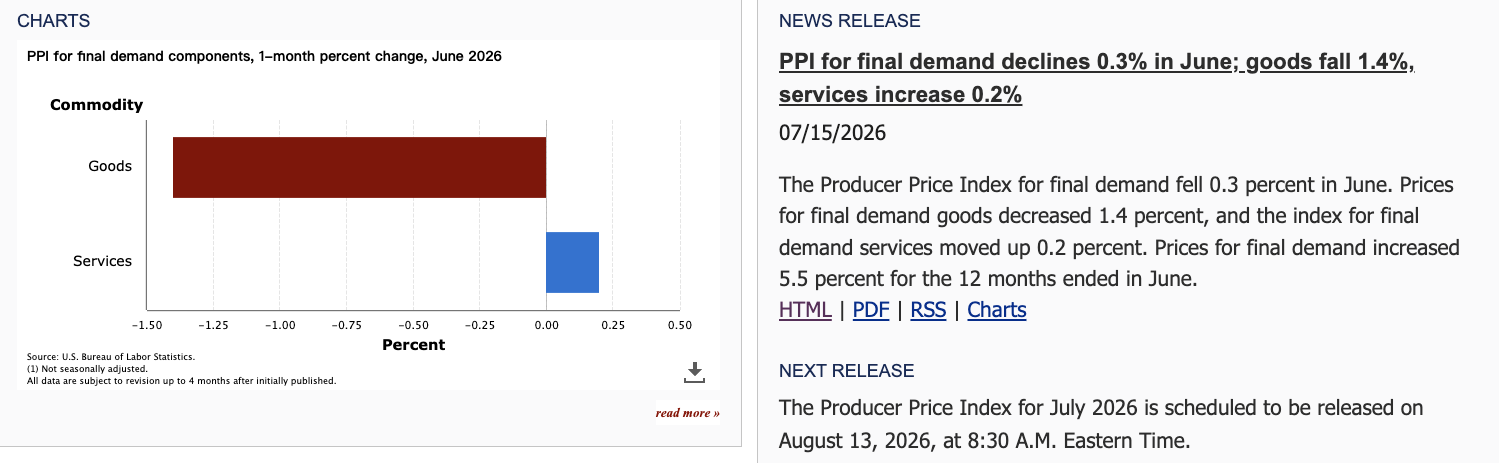Click the Percent axis title
The width and height of the screenshot is (1499, 463).
pyautogui.click(x=414, y=345)
